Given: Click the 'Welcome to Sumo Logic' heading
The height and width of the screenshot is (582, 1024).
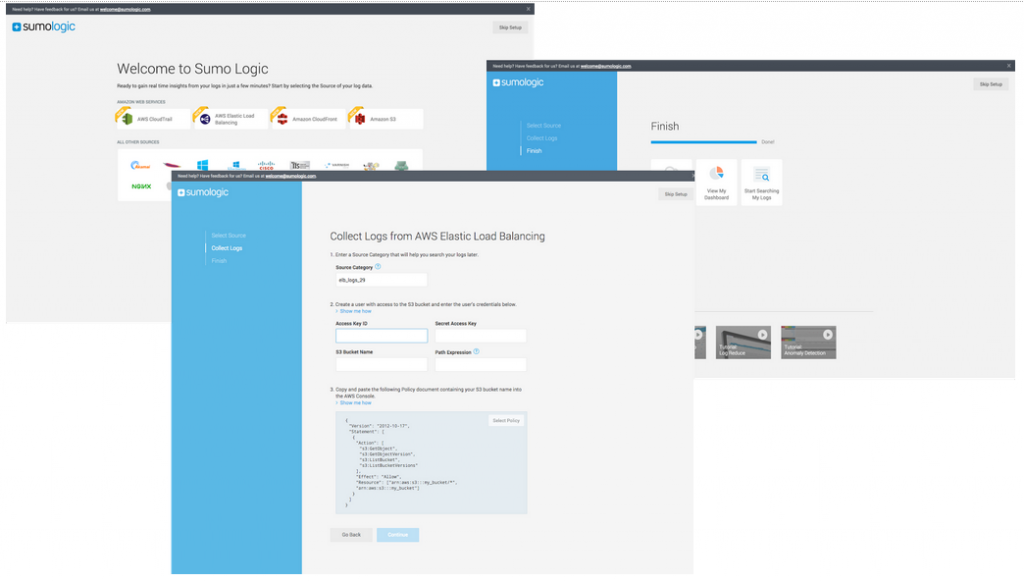Looking at the screenshot, I should coord(193,69).
